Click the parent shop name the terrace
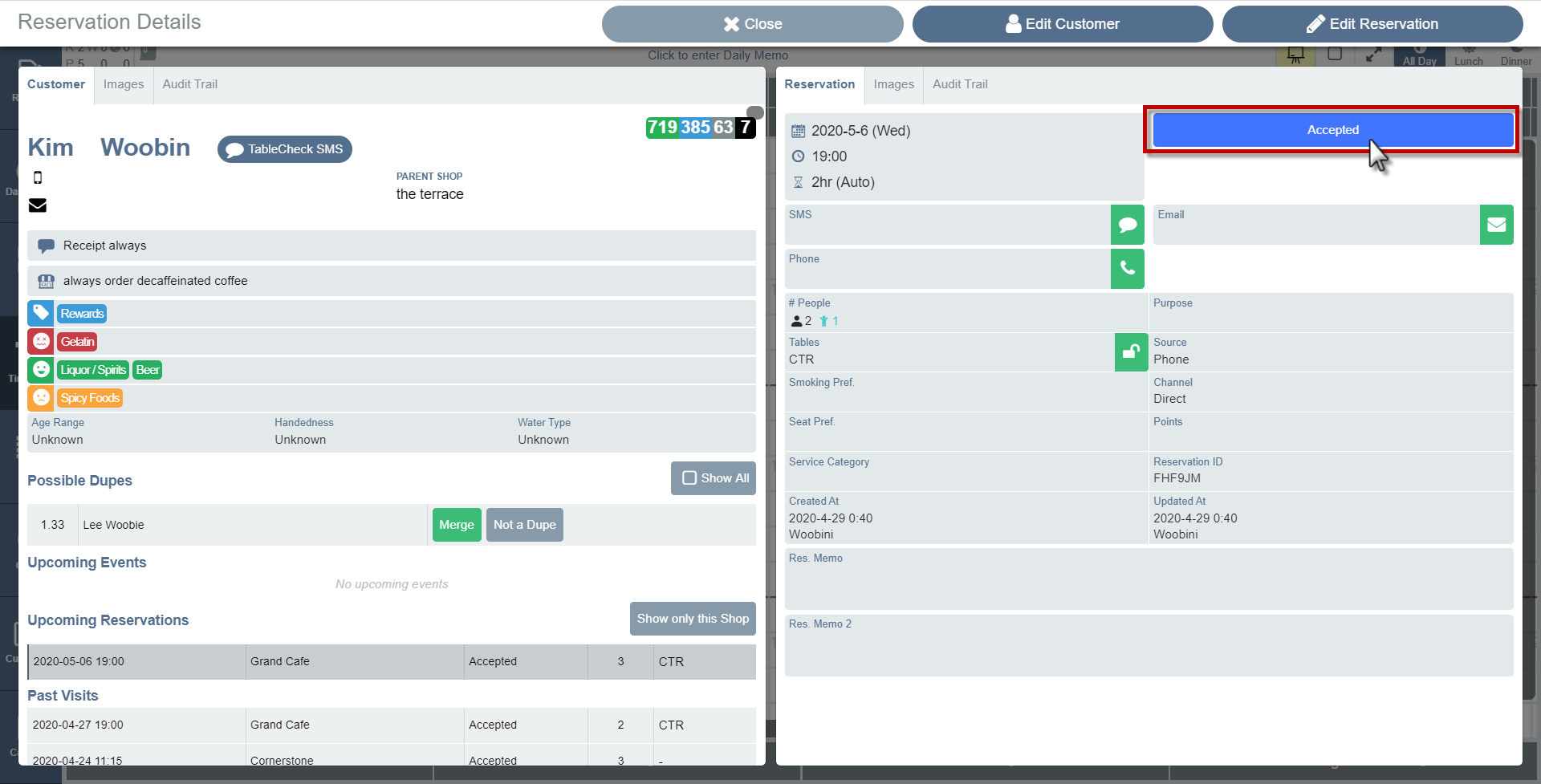This screenshot has width=1541, height=784. click(x=429, y=194)
